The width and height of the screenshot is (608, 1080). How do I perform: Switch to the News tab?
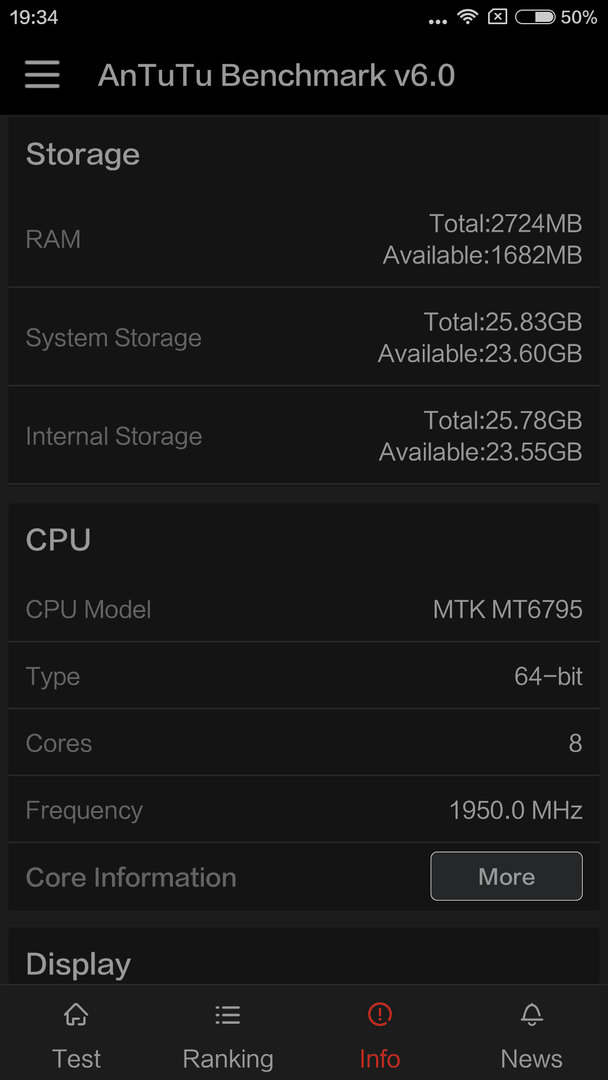(532, 1032)
